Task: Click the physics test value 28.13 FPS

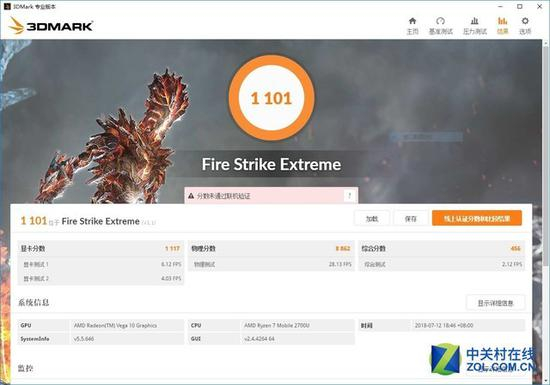Action: click(x=340, y=264)
